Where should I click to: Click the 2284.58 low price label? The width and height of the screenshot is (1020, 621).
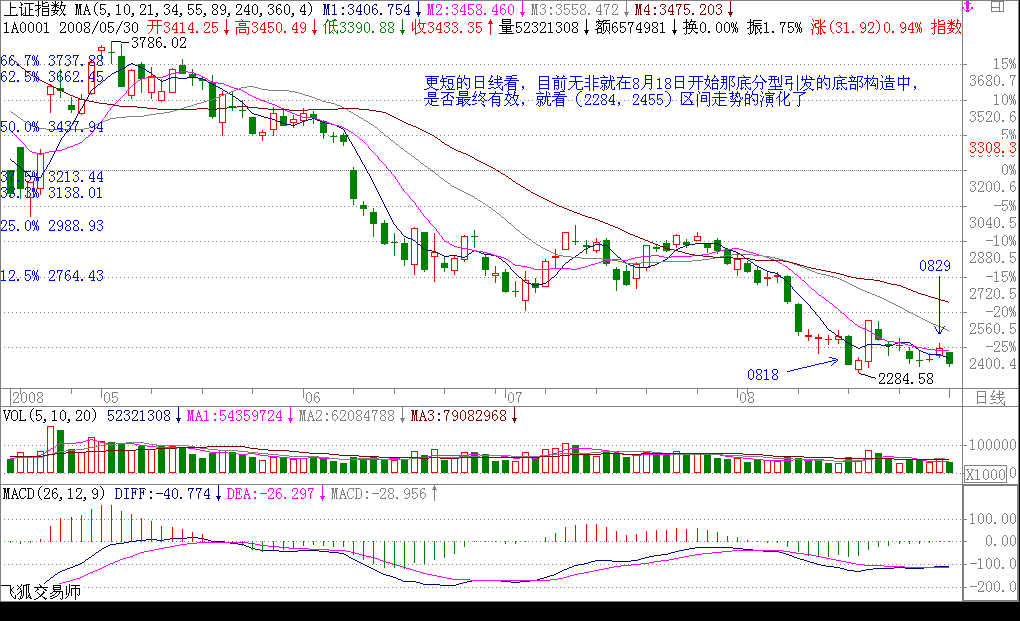pos(905,379)
